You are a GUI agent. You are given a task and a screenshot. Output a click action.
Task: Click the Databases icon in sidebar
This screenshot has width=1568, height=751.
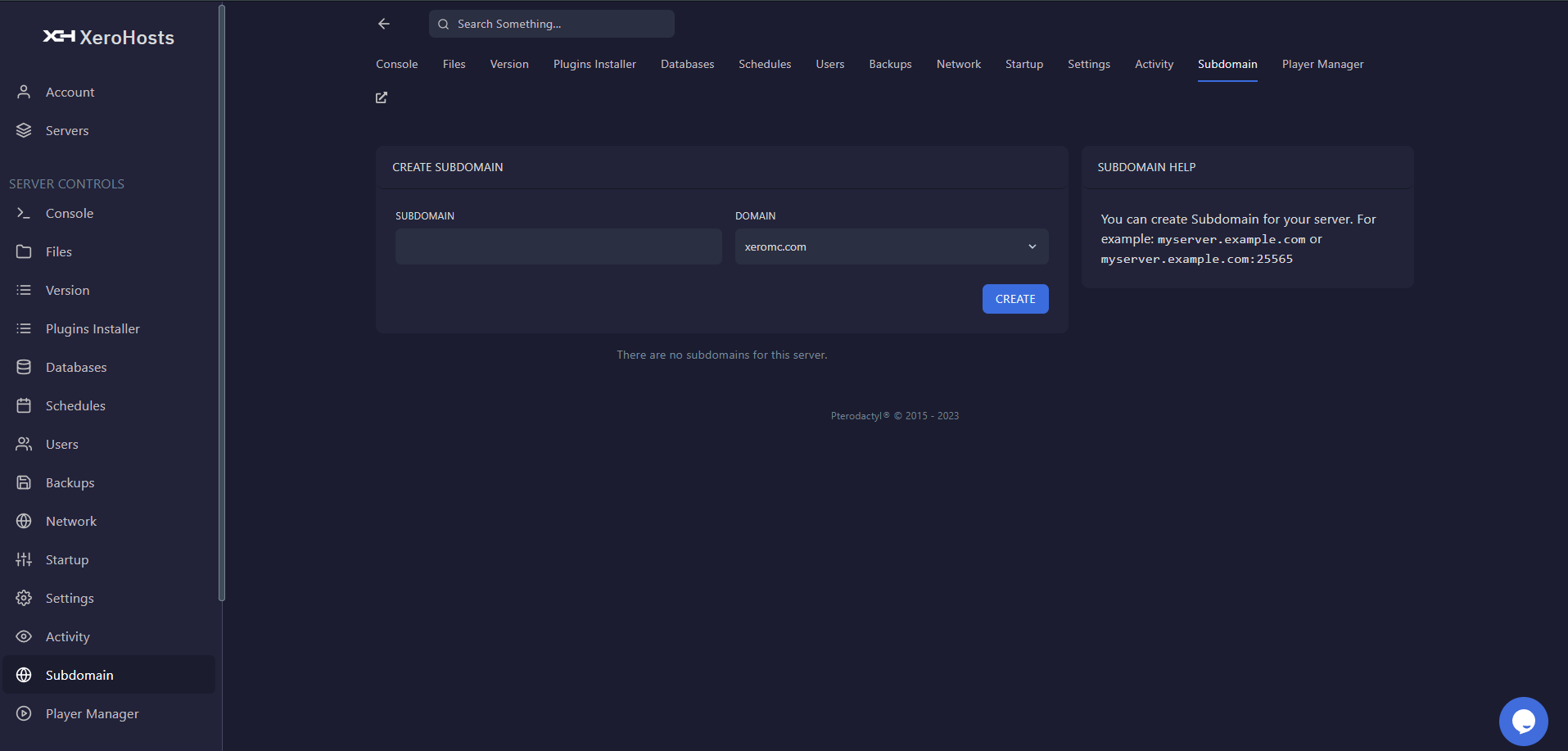24,367
